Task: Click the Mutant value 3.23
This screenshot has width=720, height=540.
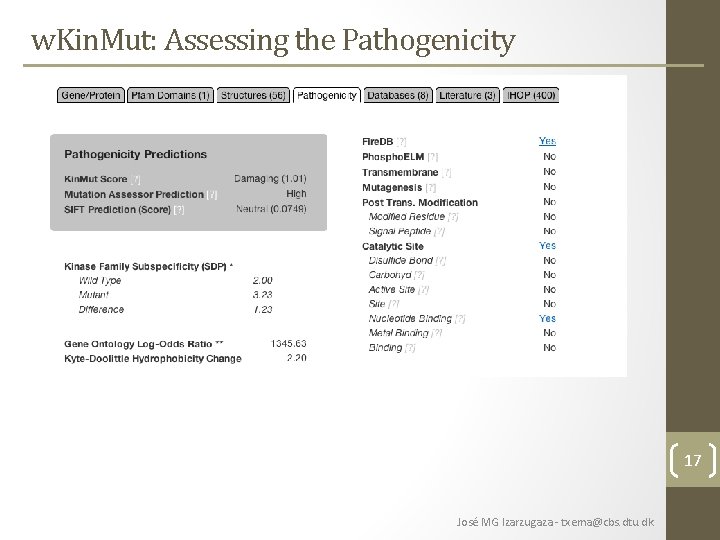Action: [262, 295]
